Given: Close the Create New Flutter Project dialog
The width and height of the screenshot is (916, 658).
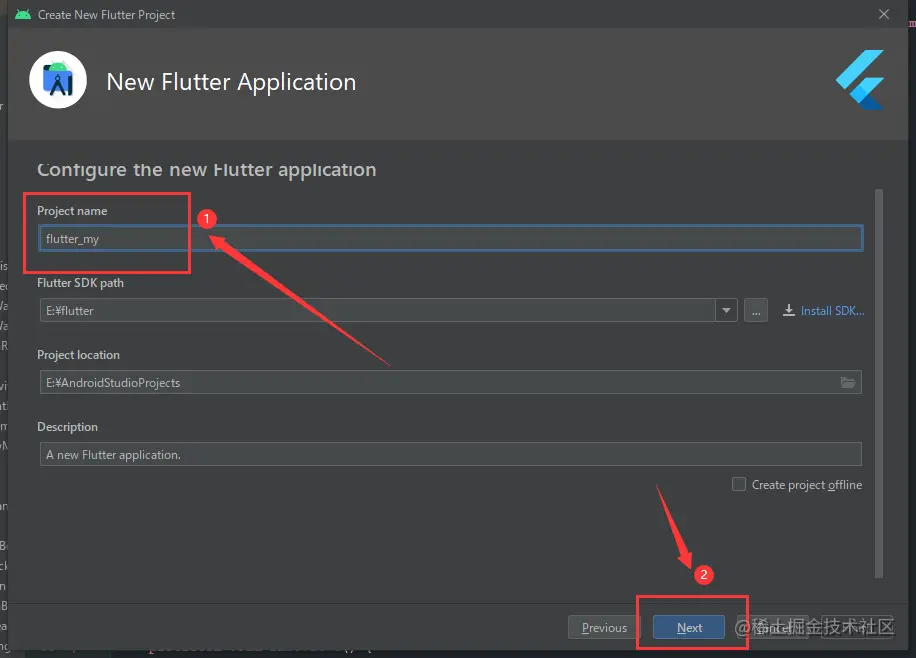Looking at the screenshot, I should point(884,14).
